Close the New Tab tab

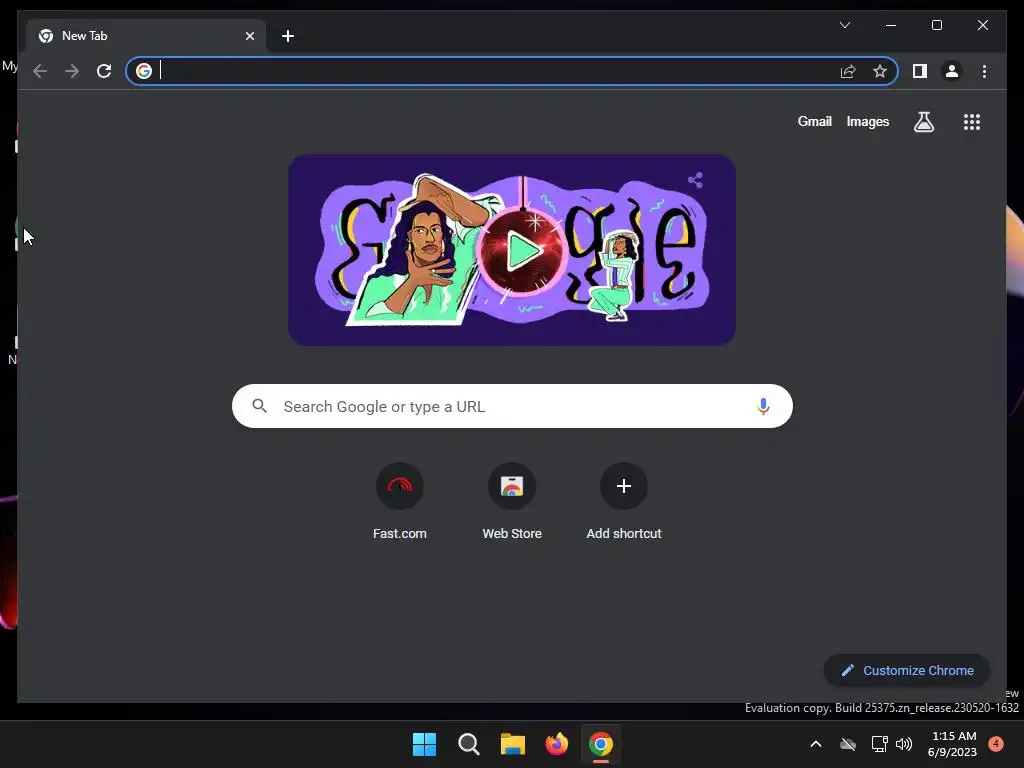point(249,36)
